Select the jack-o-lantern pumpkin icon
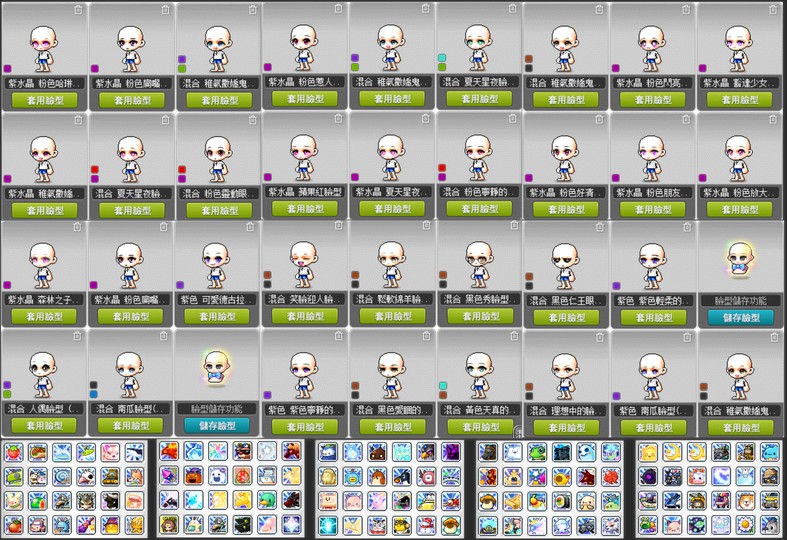Screen dimensions: 787x540 (193, 476)
